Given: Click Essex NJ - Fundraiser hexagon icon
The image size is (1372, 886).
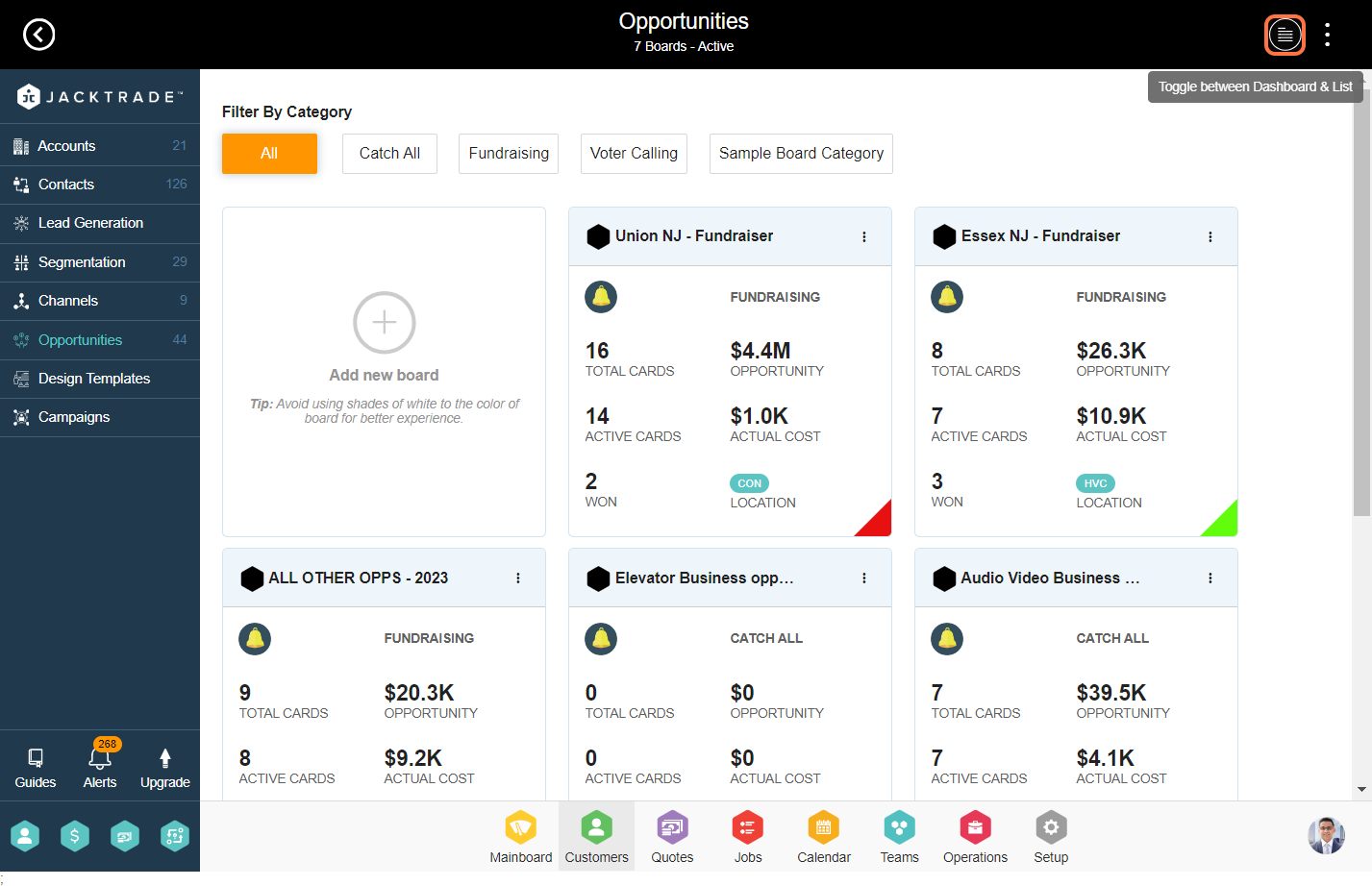Looking at the screenshot, I should click(x=944, y=236).
